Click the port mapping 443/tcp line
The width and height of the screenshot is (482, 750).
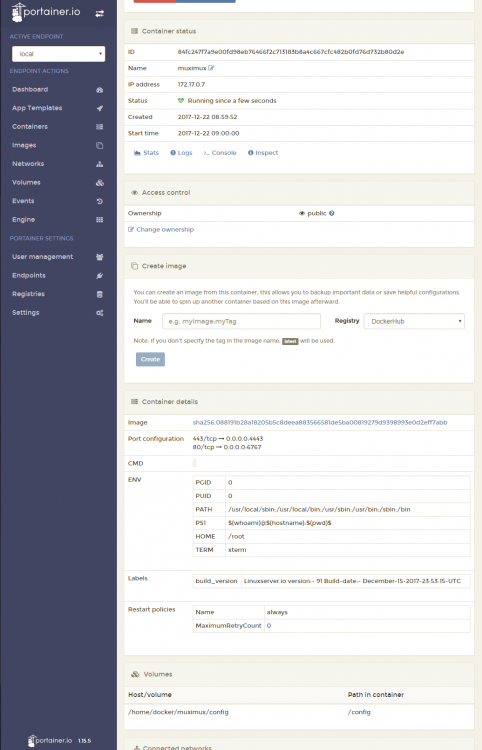(228, 439)
